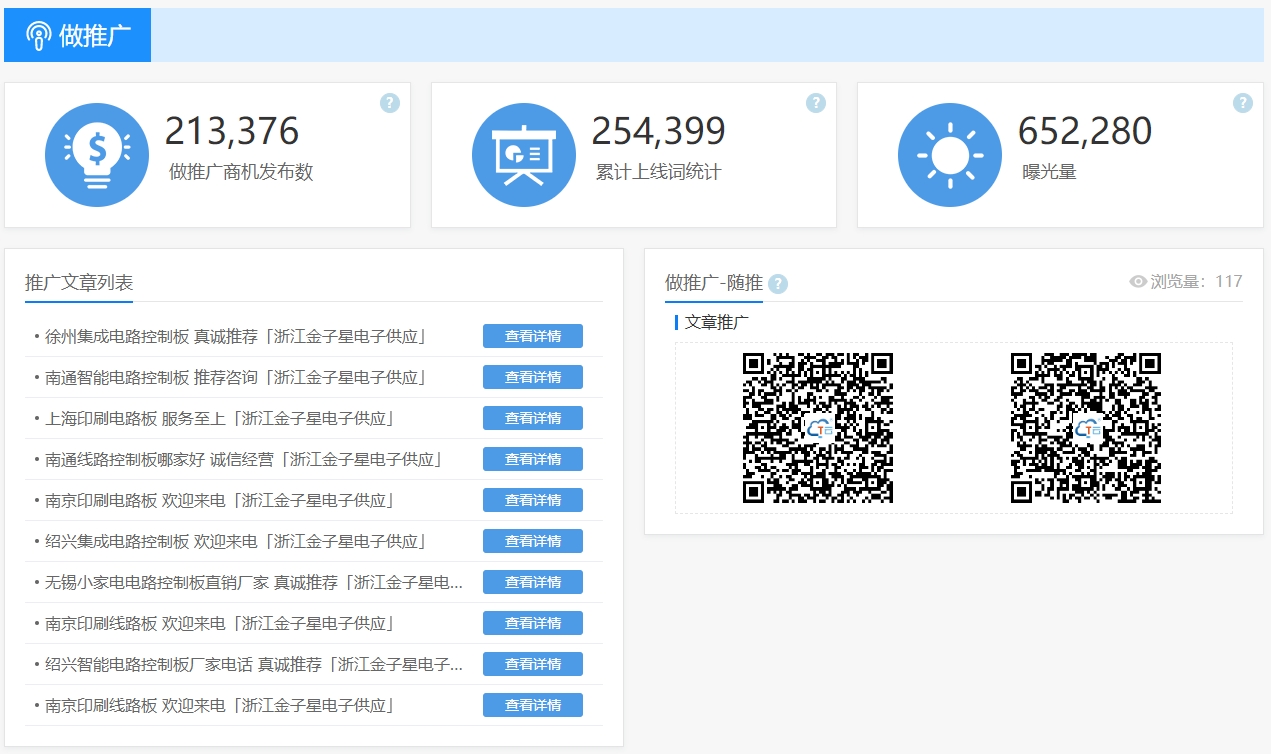Open the 南通智能电路控制板 article link
The width and height of the screenshot is (1271, 754).
(x=236, y=377)
